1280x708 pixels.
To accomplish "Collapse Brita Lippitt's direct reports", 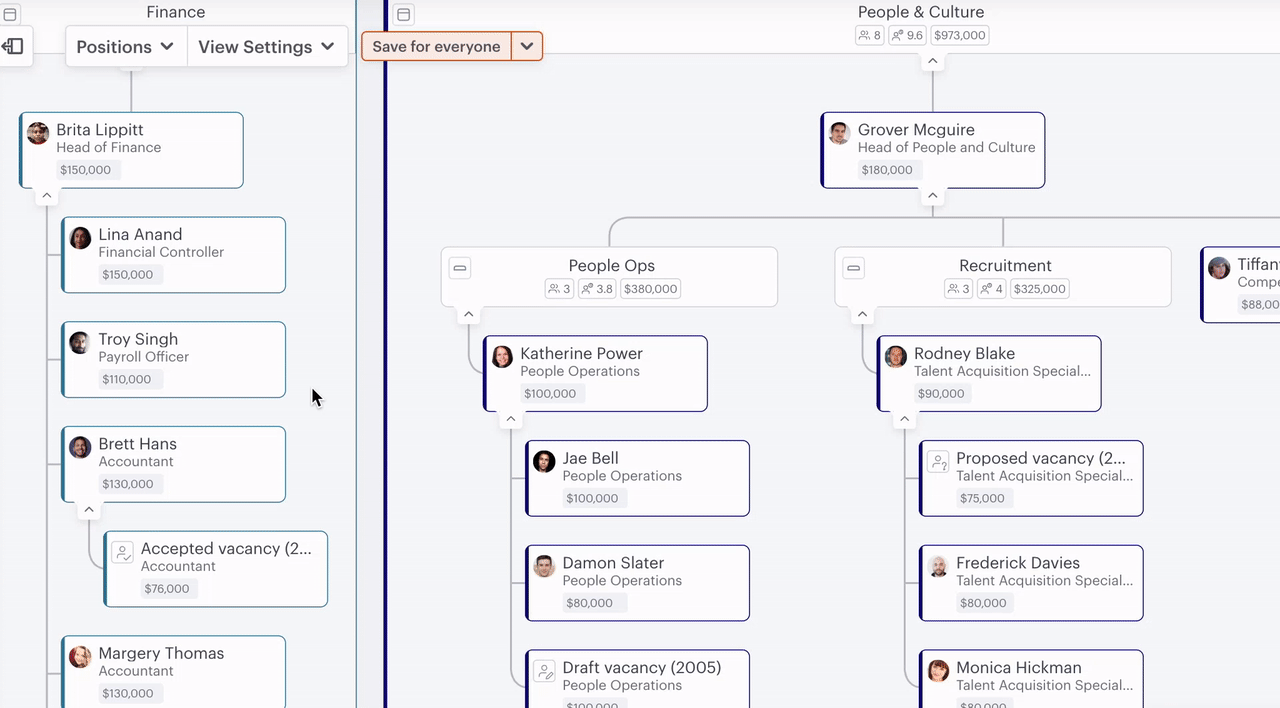I will pyautogui.click(x=46, y=195).
